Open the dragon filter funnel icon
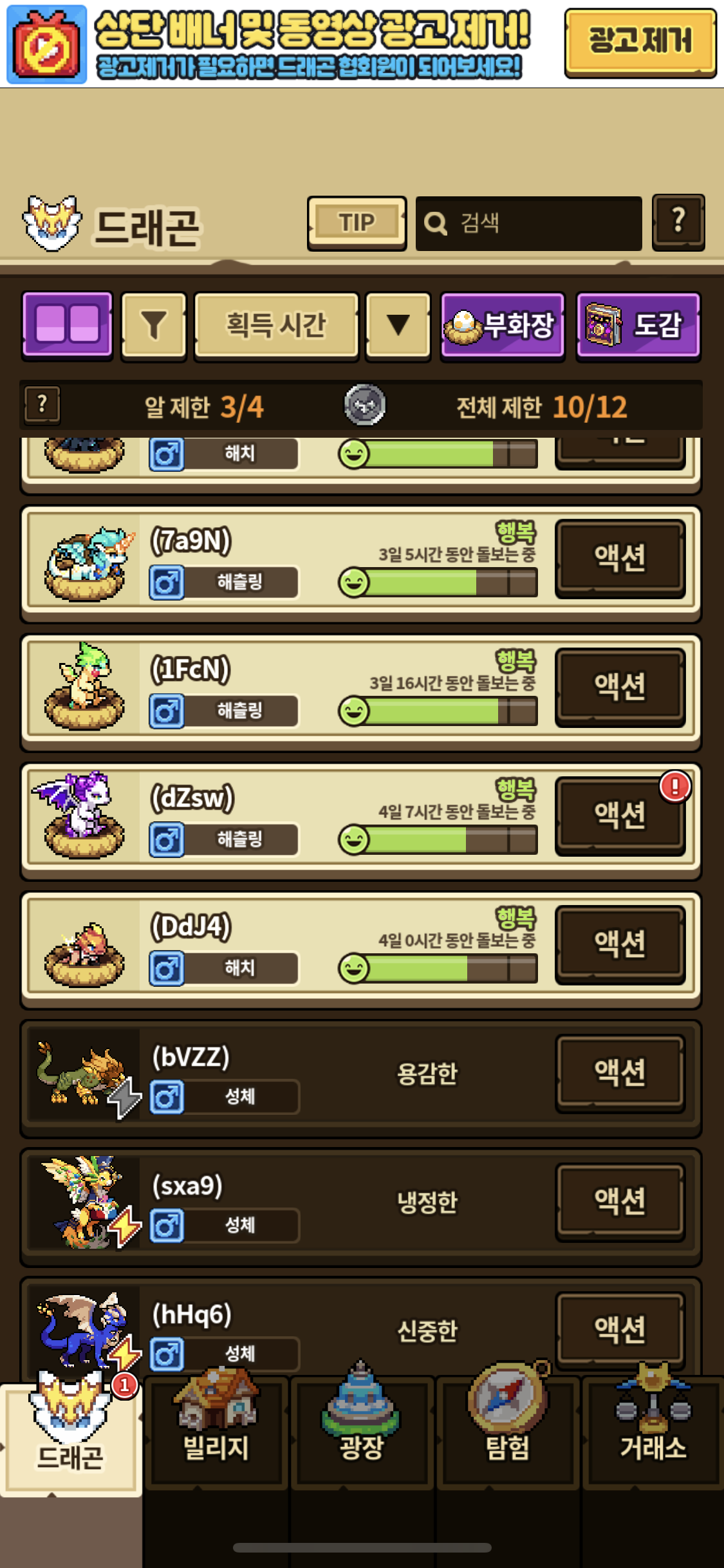The height and width of the screenshot is (1568, 724). pyautogui.click(x=154, y=324)
